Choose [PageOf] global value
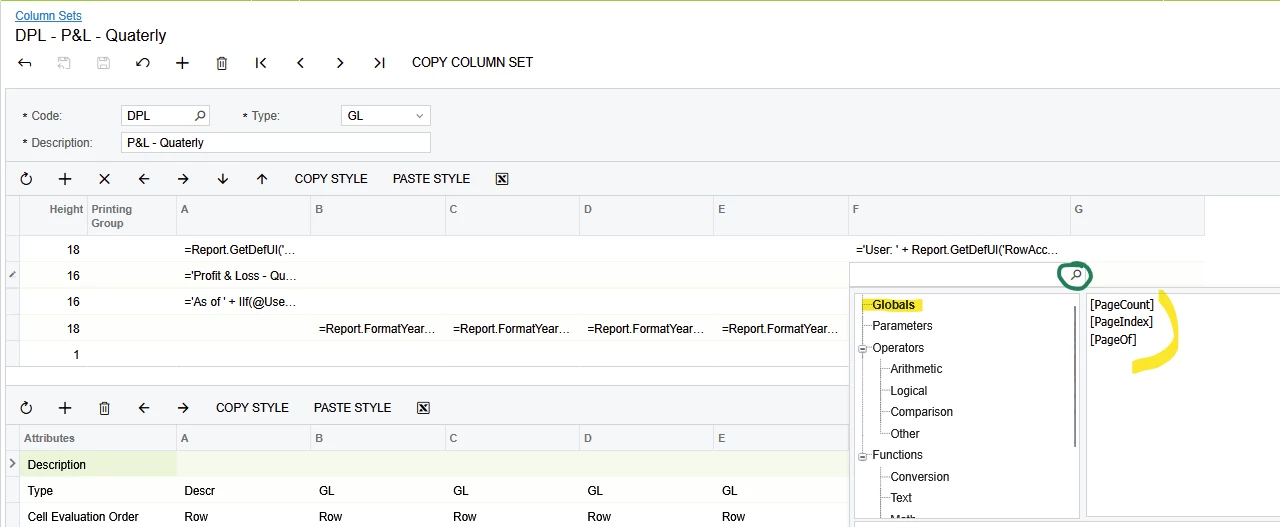Viewport: 1280px width, 527px height. (1113, 340)
